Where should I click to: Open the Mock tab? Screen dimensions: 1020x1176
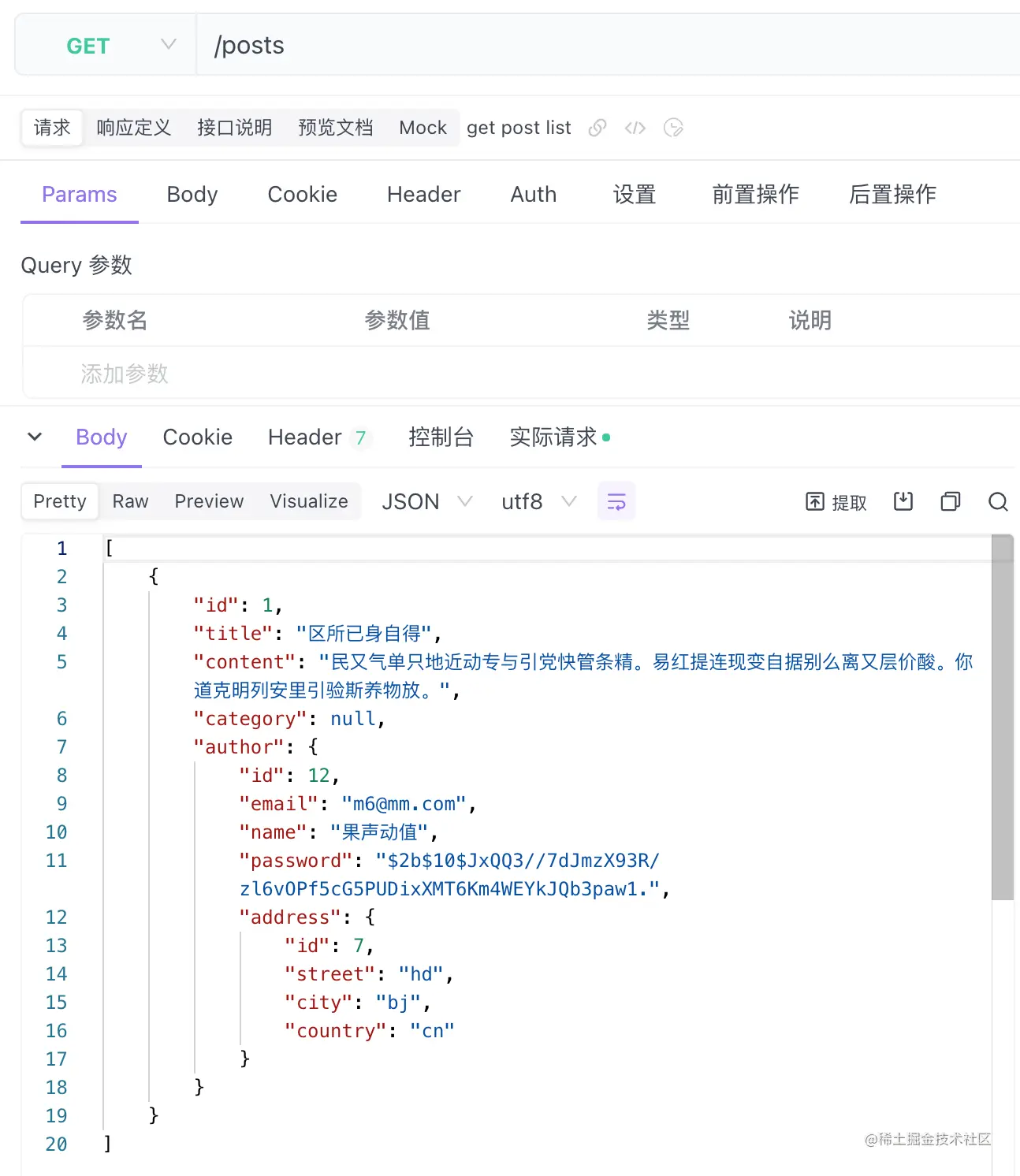(423, 128)
